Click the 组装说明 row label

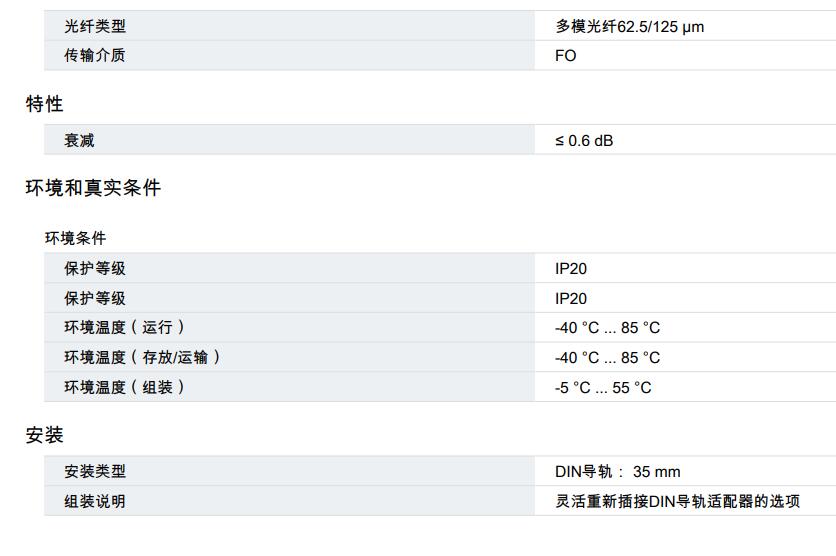95,501
